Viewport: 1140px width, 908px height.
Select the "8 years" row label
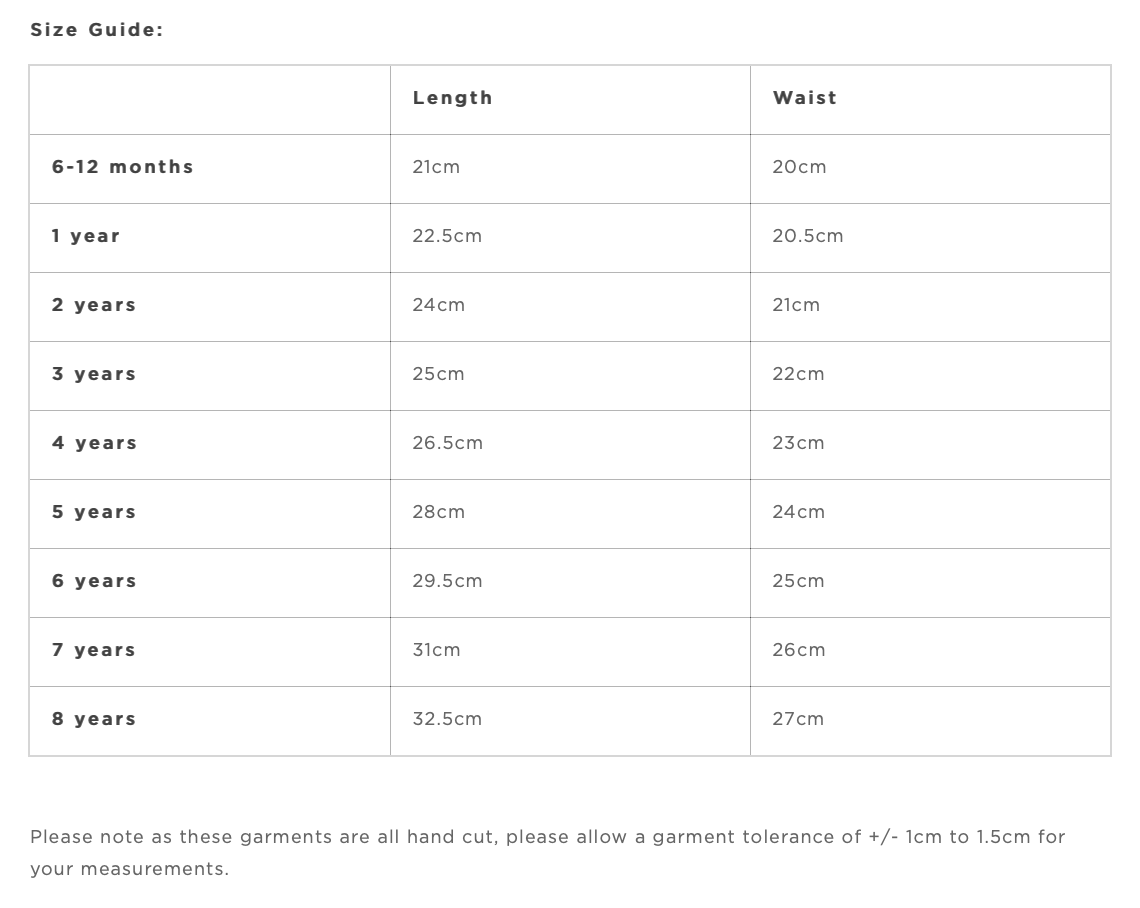pyautogui.click(x=94, y=719)
